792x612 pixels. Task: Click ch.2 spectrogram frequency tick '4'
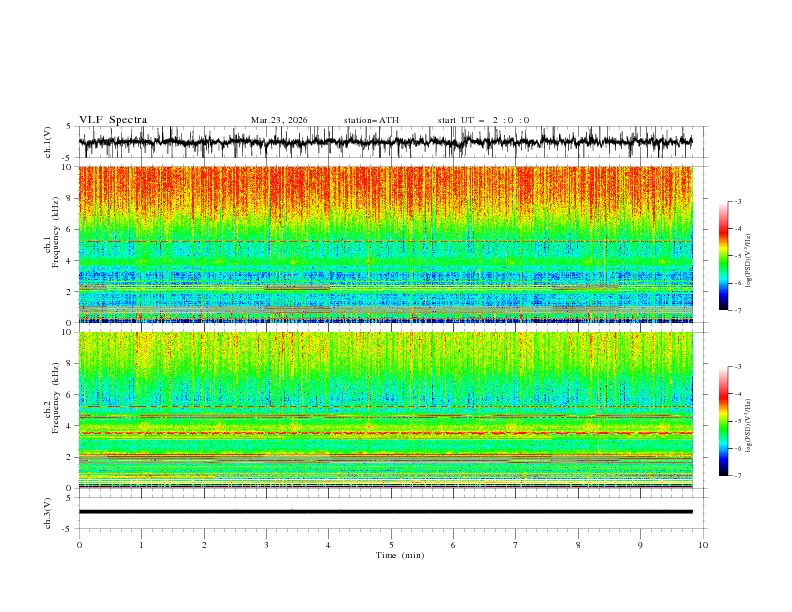(70, 426)
